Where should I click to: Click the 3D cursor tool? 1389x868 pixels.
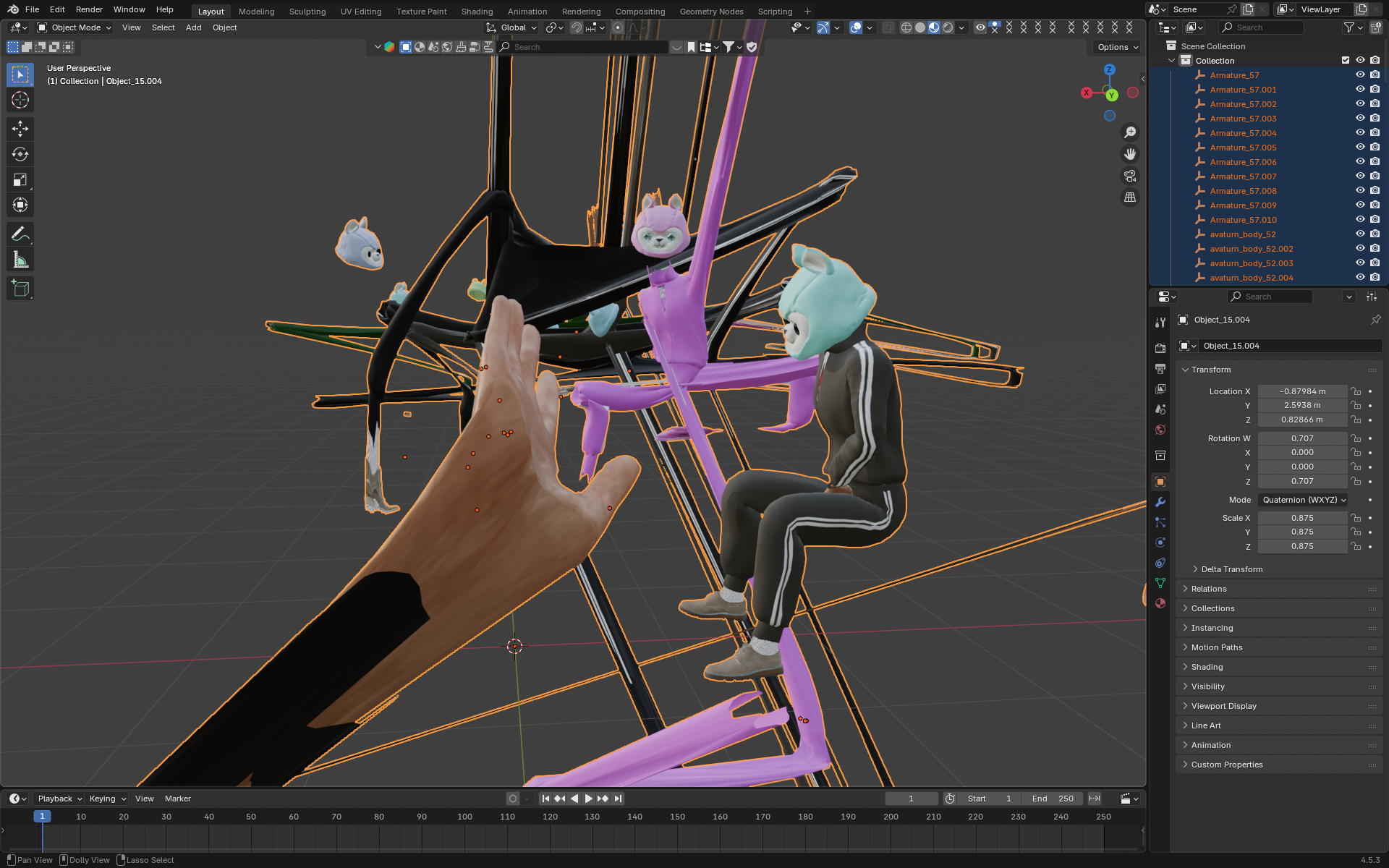point(20,100)
